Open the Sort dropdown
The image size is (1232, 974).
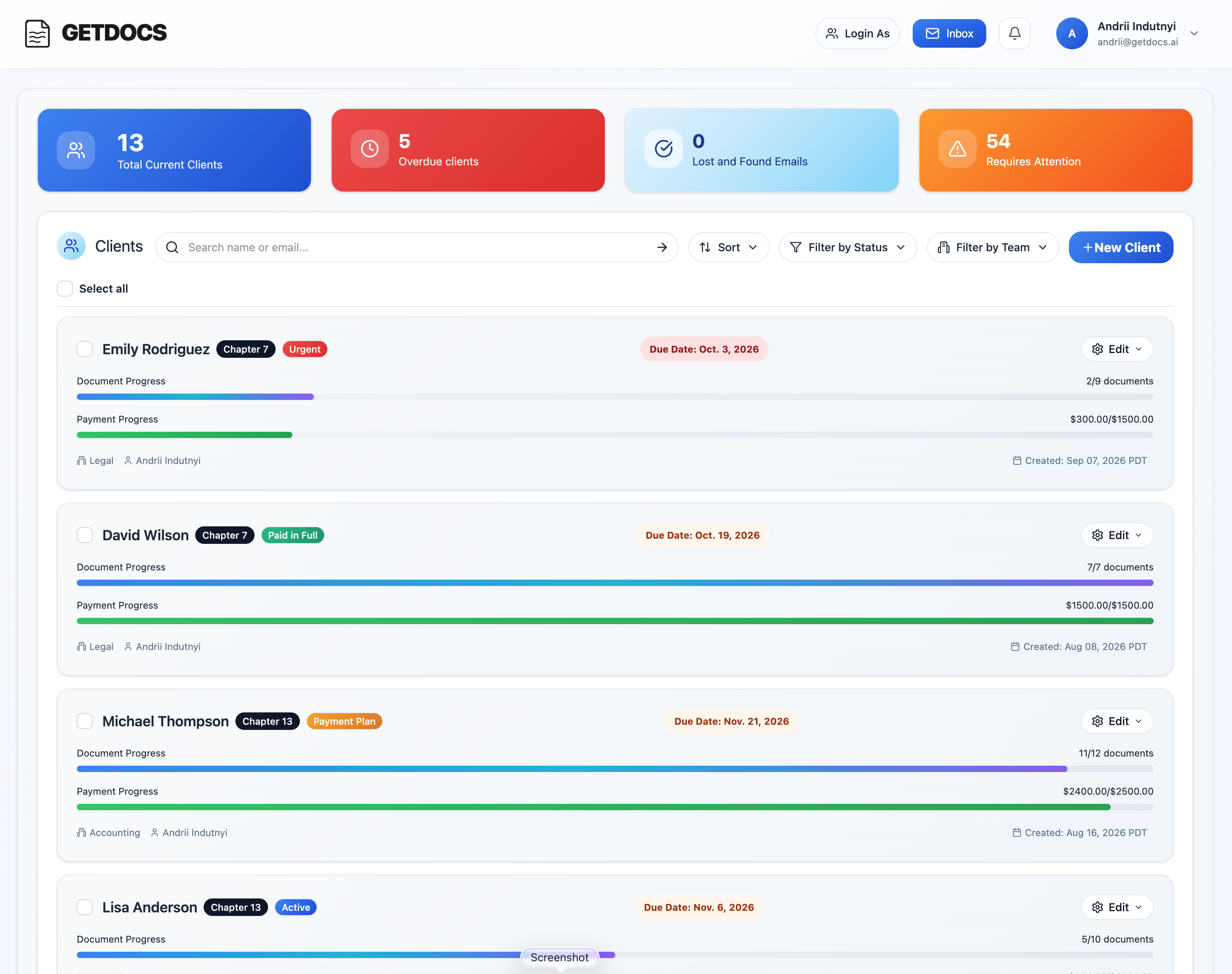coord(729,247)
